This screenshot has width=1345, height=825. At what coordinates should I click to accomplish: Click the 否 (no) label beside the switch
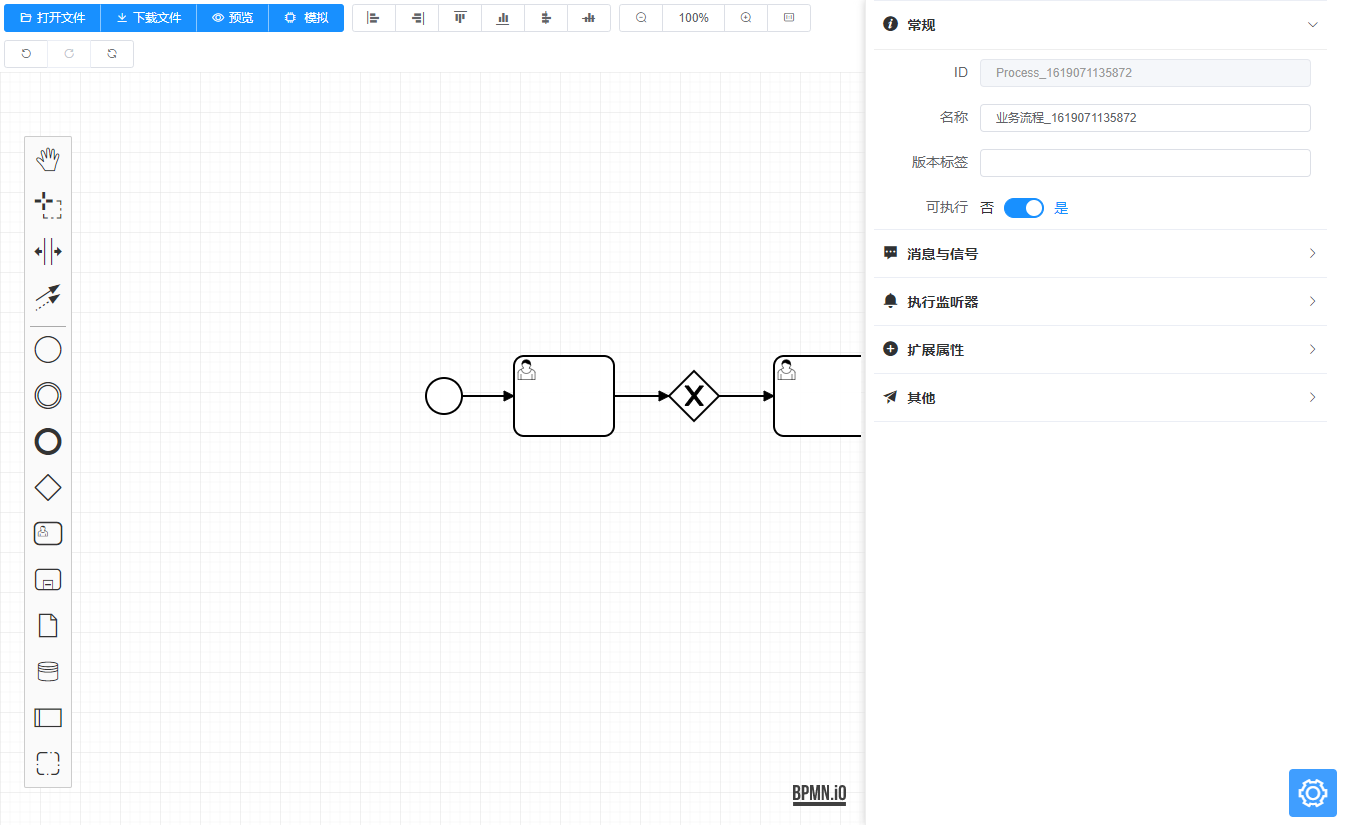(987, 208)
